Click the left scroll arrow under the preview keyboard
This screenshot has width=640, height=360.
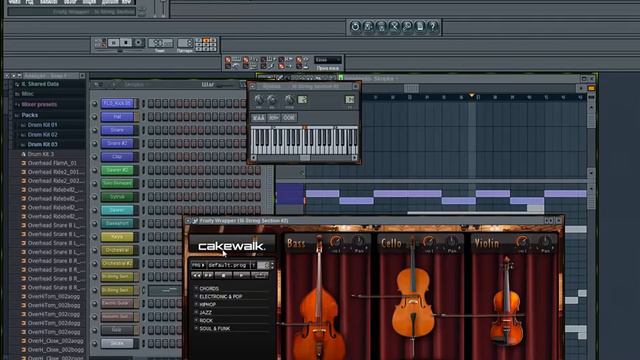pyautogui.click(x=253, y=158)
